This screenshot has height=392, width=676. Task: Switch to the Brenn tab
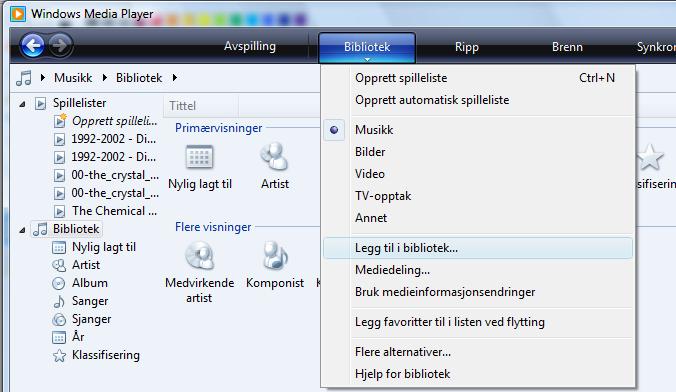pos(567,47)
